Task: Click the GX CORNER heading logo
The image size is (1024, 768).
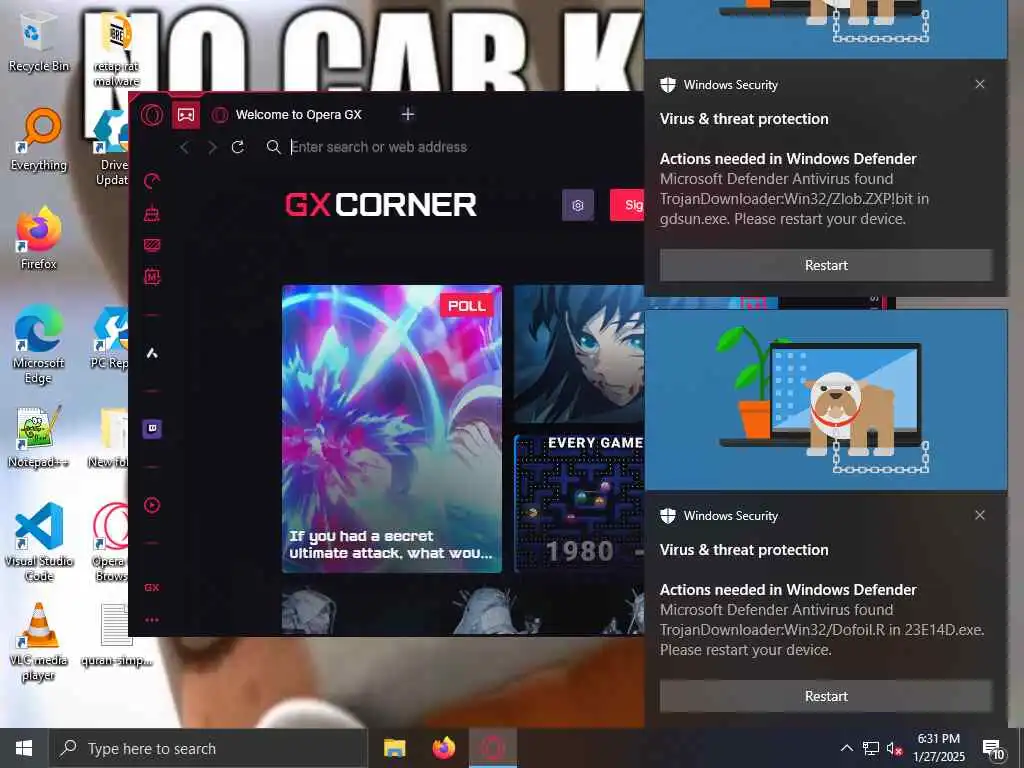Action: pyautogui.click(x=381, y=205)
